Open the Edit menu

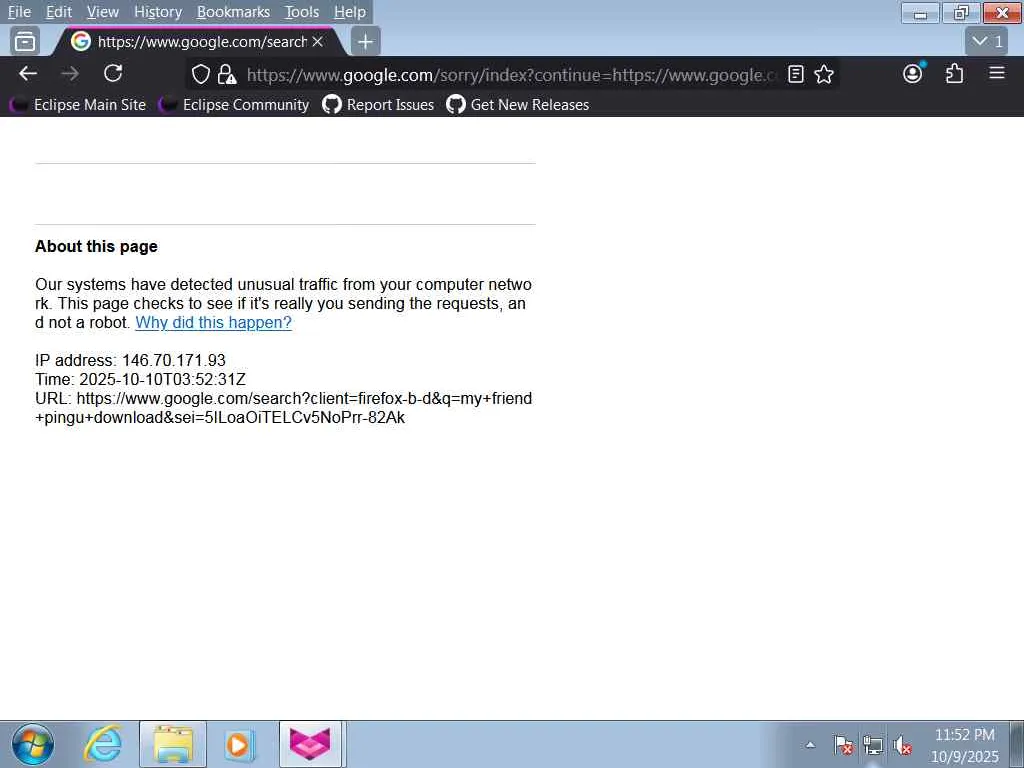[x=58, y=12]
